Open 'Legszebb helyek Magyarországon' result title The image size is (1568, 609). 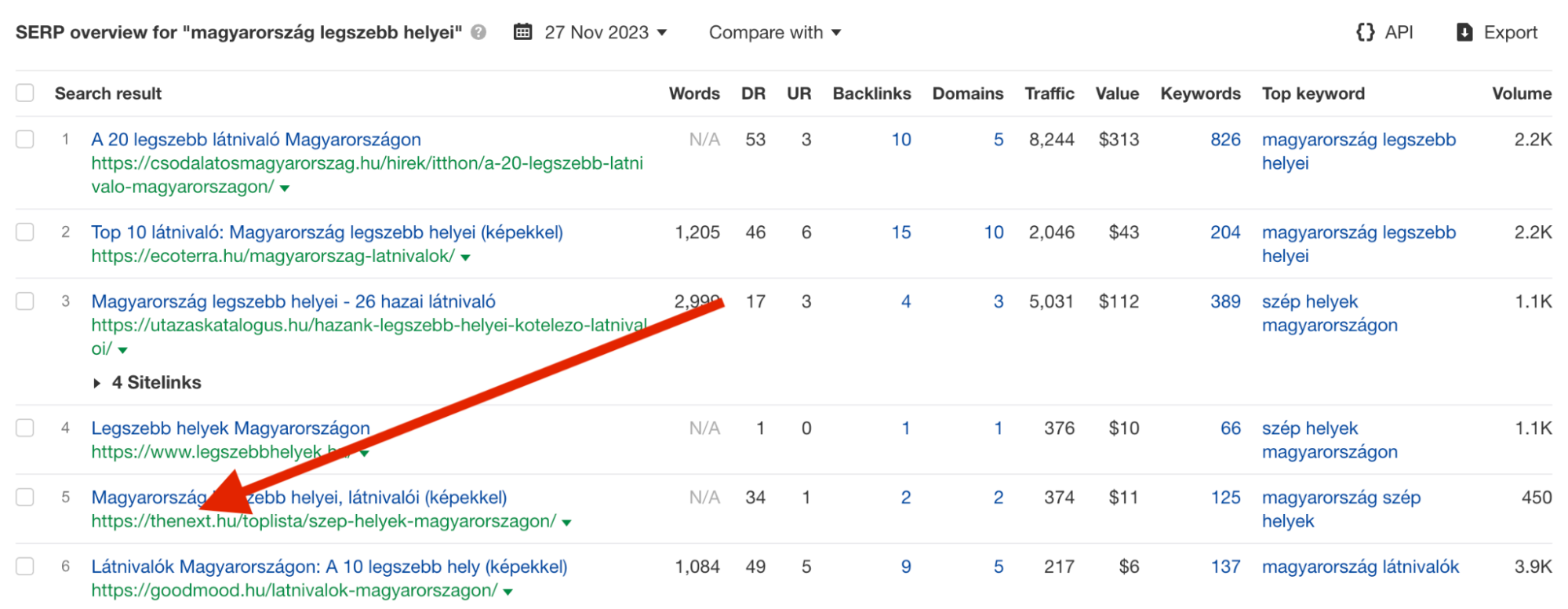pyautogui.click(x=231, y=428)
